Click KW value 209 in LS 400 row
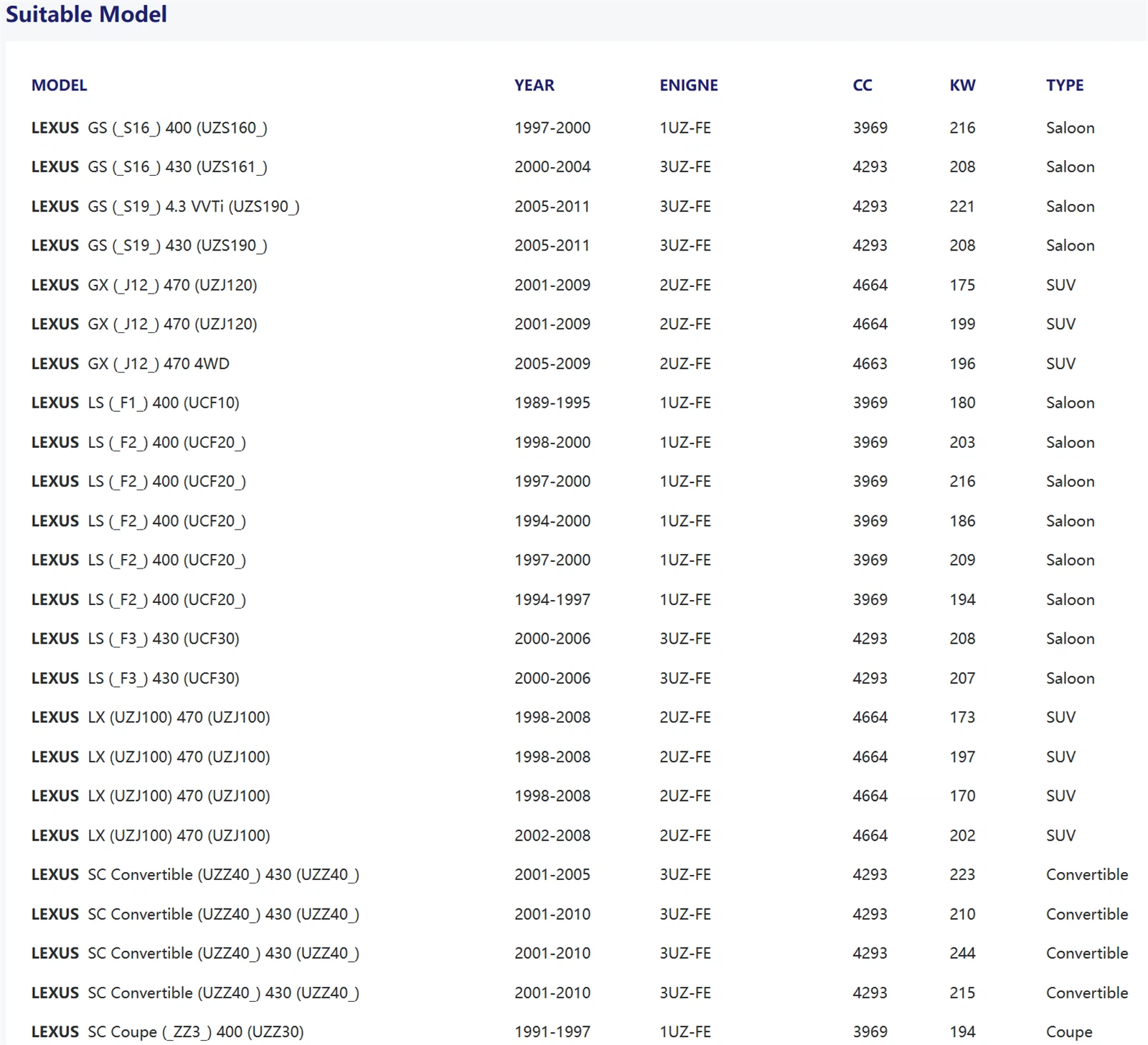The image size is (1148, 1045). (x=962, y=560)
